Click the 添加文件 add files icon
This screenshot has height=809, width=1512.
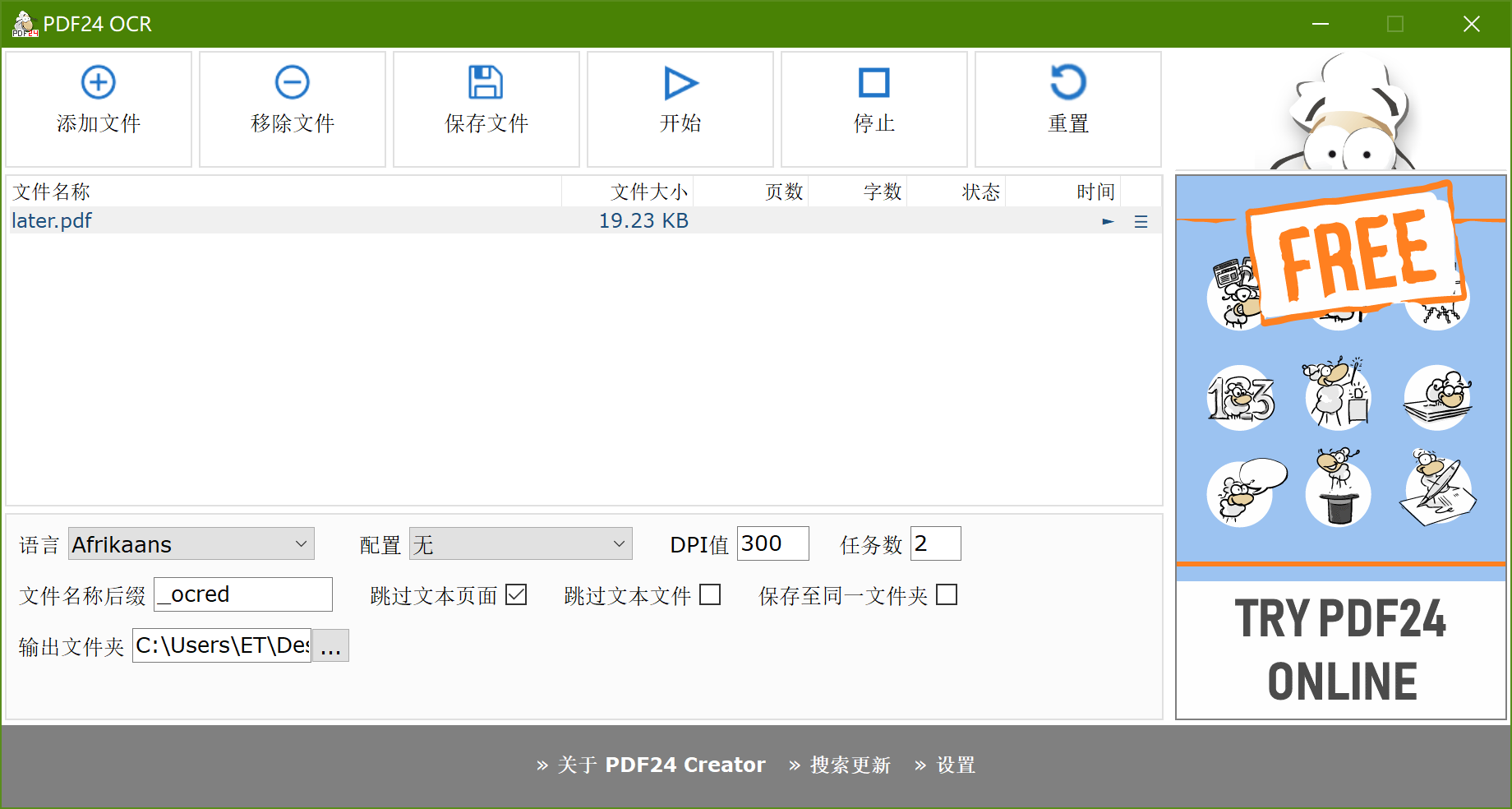(x=99, y=82)
